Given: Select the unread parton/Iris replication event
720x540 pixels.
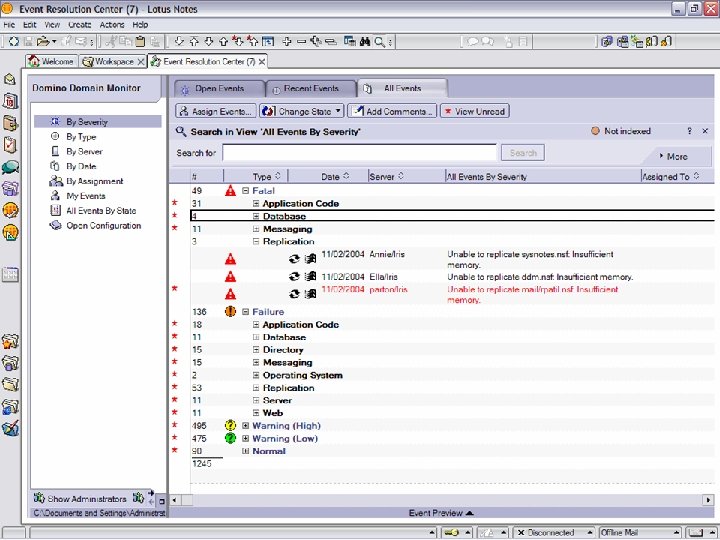Looking at the screenshot, I should coord(452,294).
